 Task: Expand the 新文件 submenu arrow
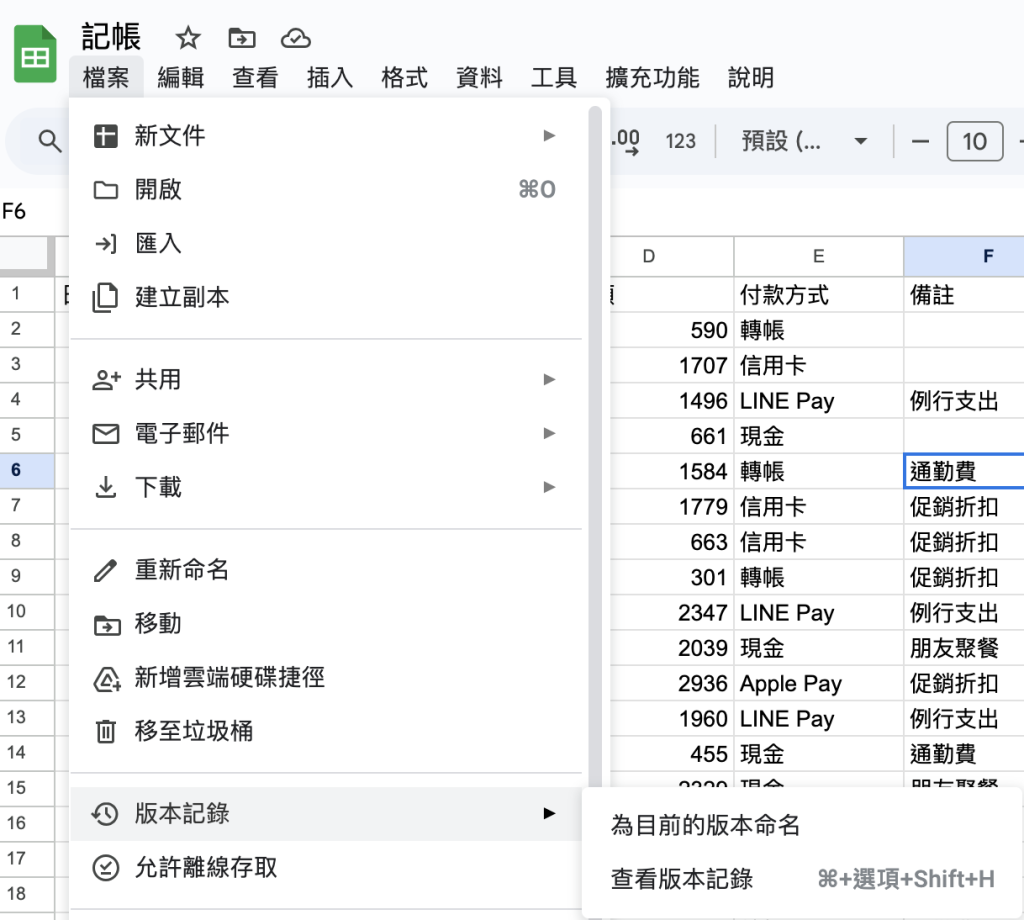pyautogui.click(x=548, y=136)
